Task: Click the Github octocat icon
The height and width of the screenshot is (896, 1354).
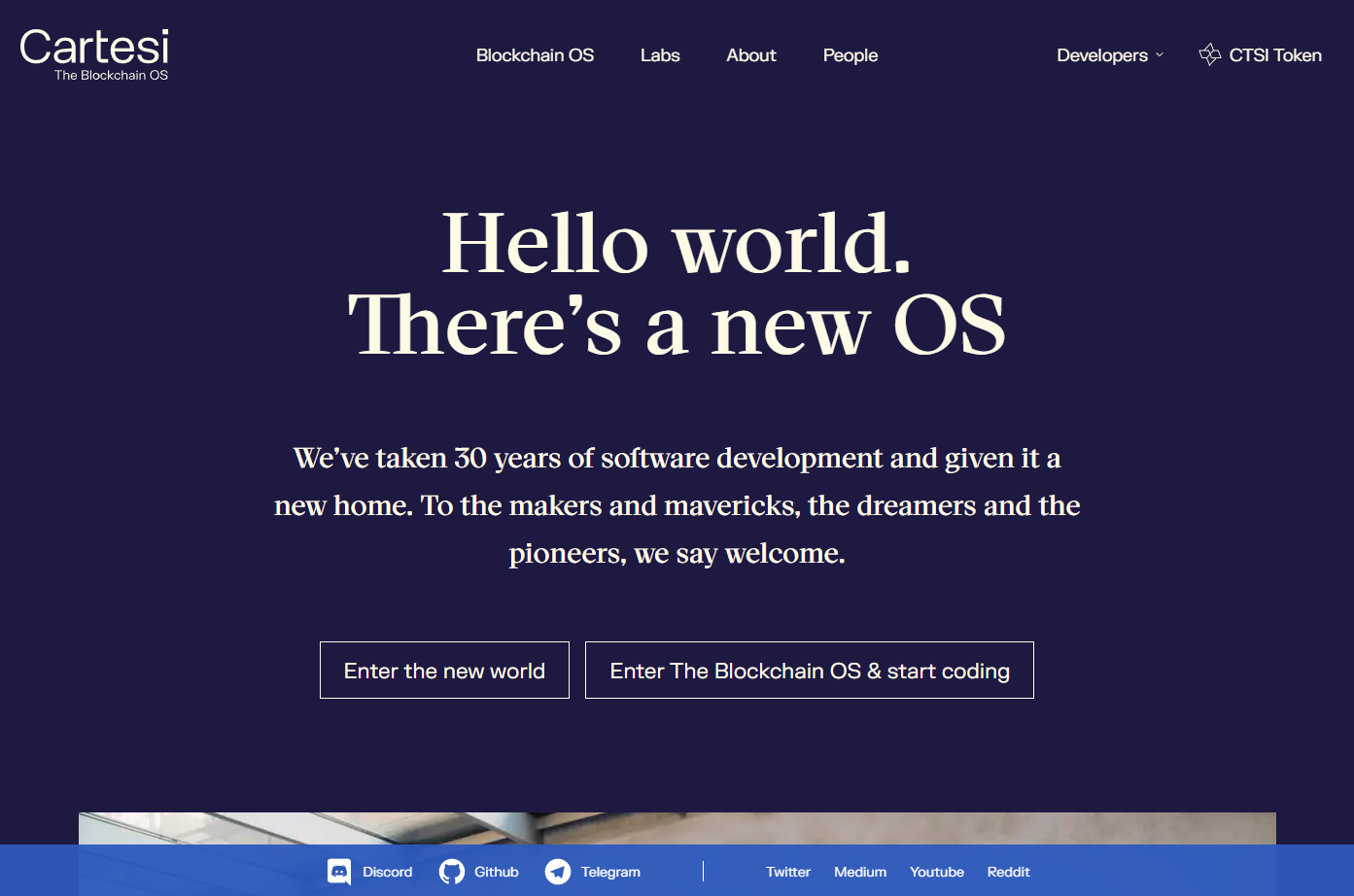Action: pos(452,872)
